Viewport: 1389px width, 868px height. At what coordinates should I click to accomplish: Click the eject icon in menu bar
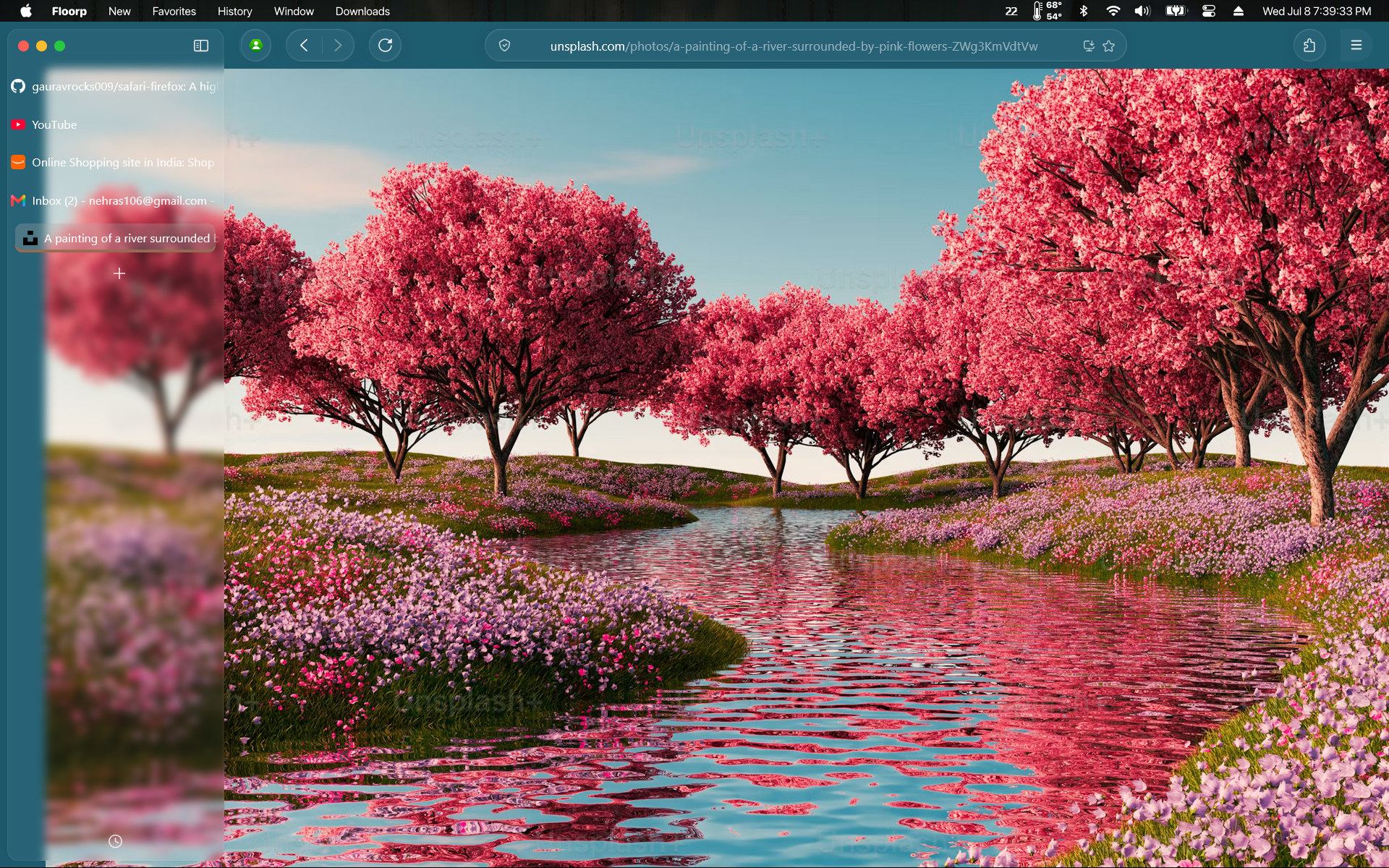[x=1238, y=11]
